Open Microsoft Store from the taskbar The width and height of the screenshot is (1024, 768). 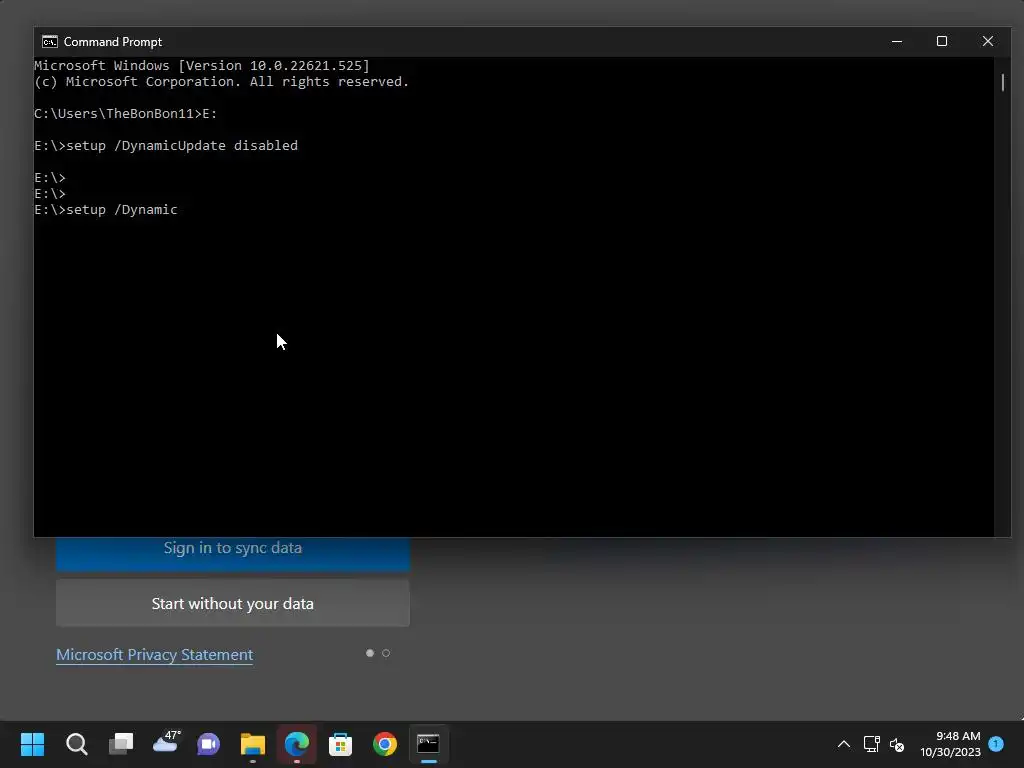tap(340, 744)
